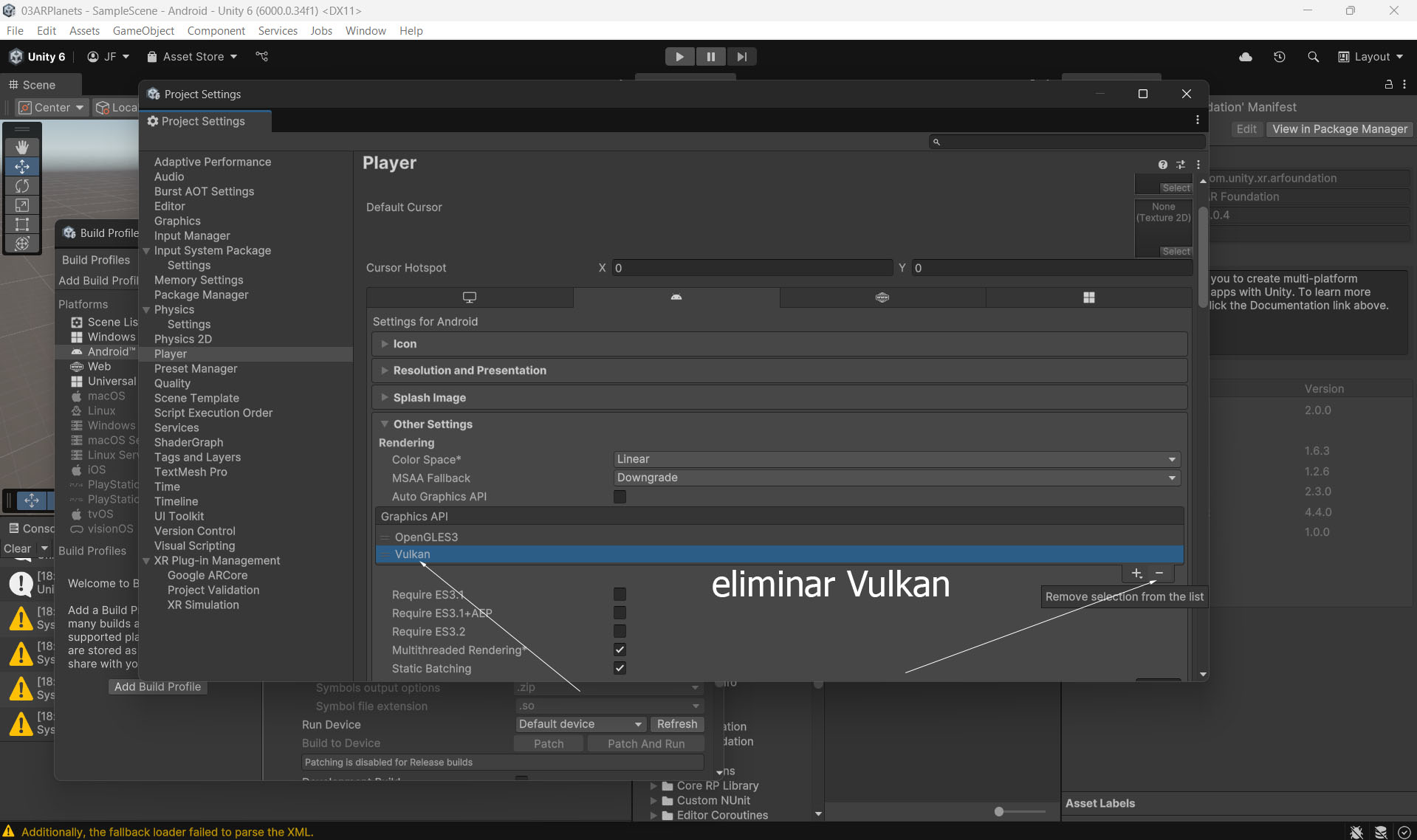This screenshot has width=1417, height=840.
Task: Click the Project Settings search field
Action: pyautogui.click(x=1067, y=142)
